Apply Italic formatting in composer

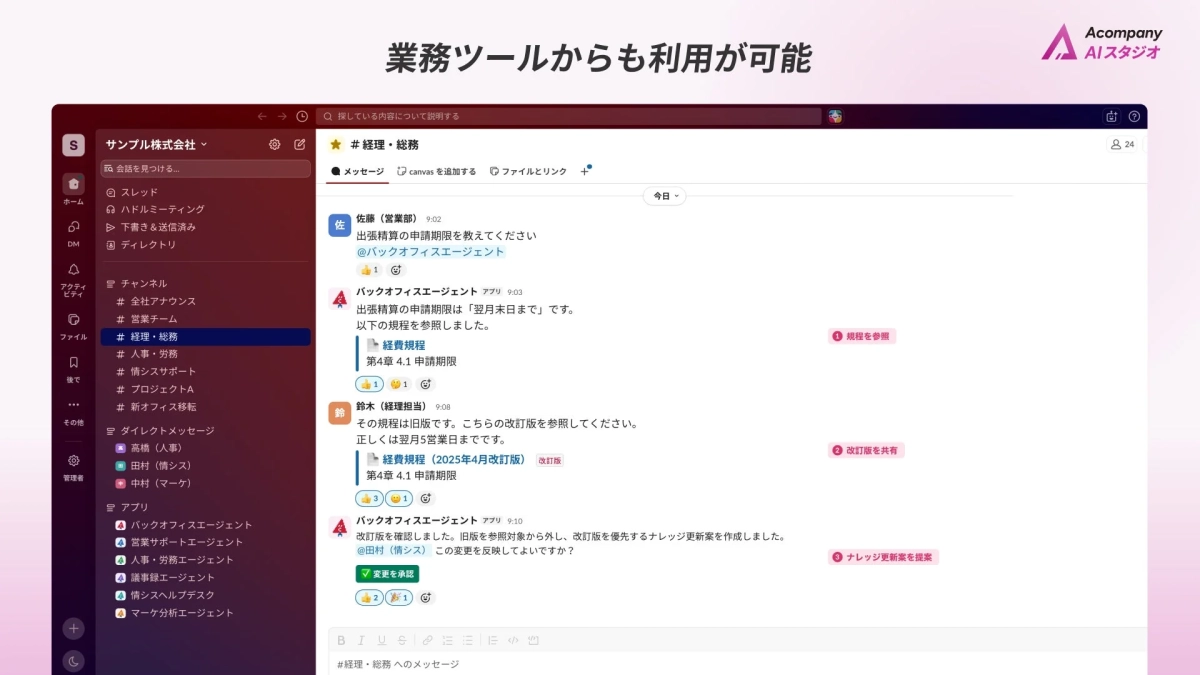(x=361, y=640)
